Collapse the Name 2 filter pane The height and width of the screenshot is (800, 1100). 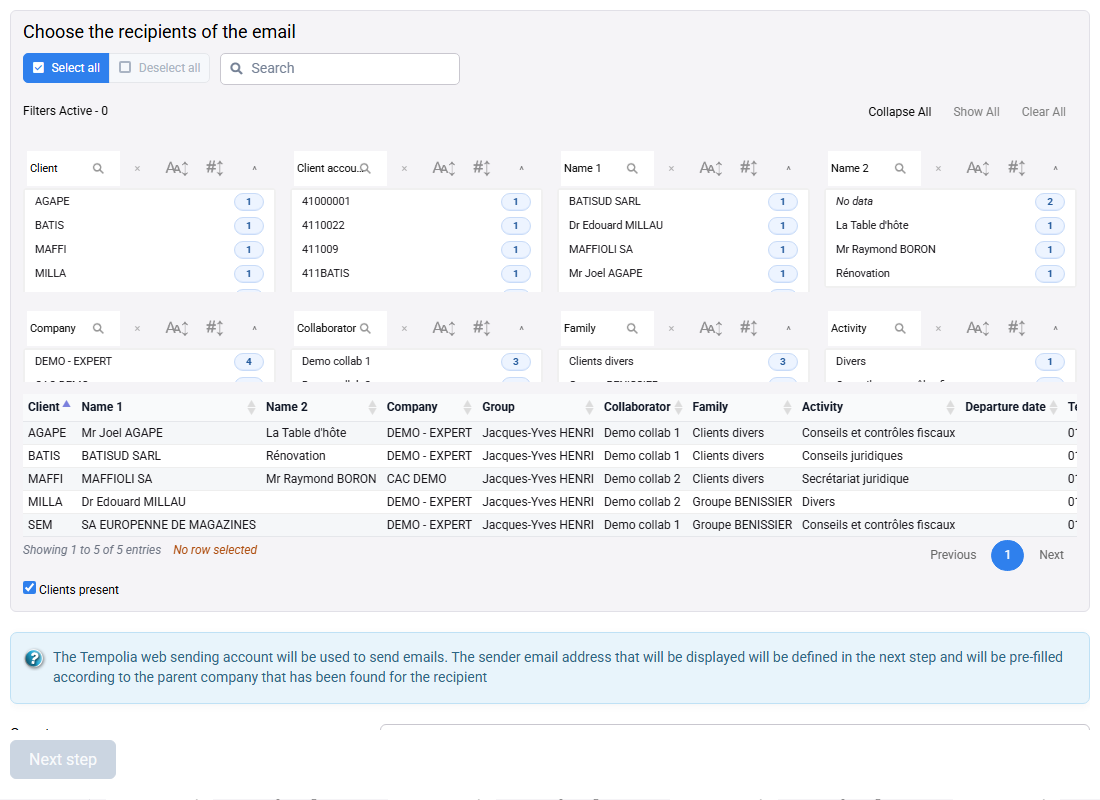click(x=1055, y=168)
